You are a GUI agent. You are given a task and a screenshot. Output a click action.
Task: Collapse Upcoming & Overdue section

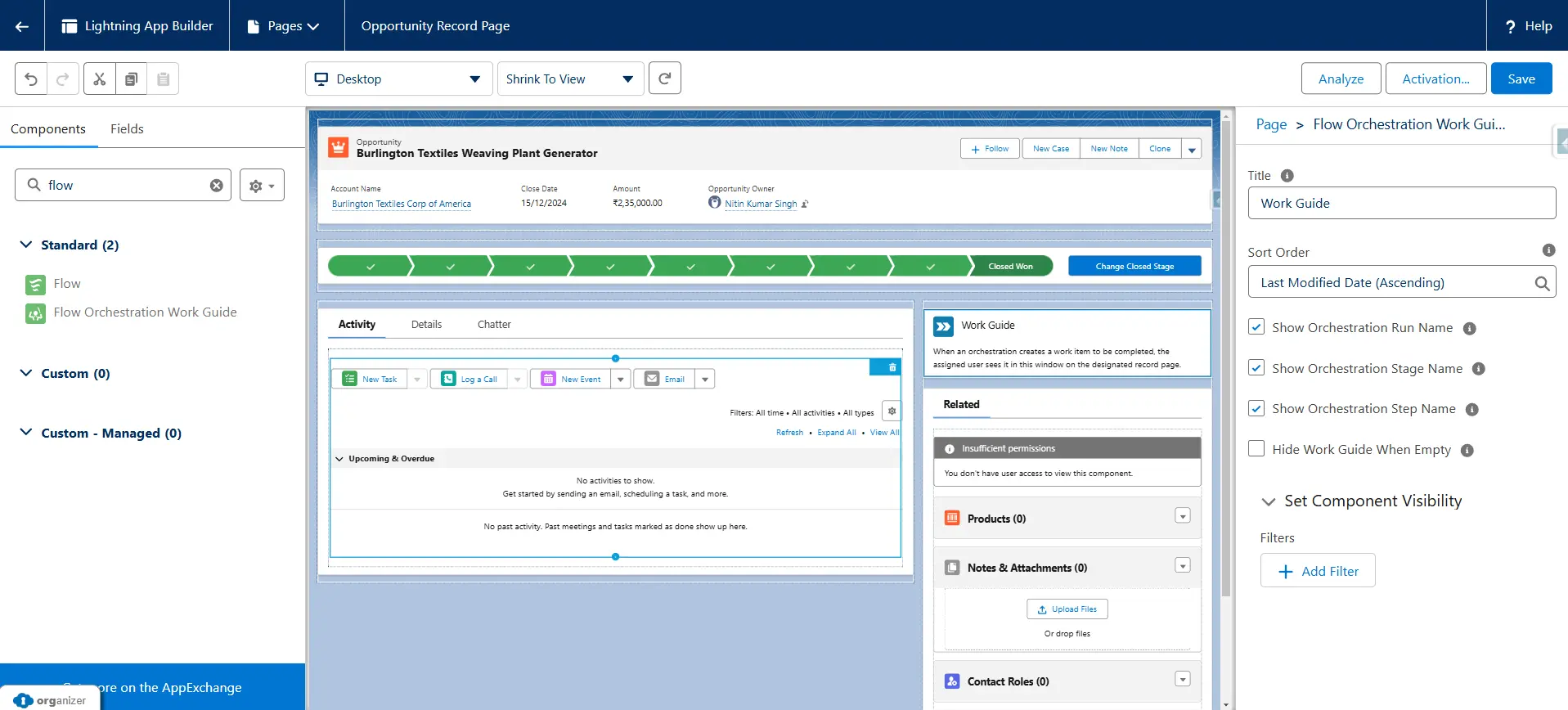pyautogui.click(x=339, y=459)
